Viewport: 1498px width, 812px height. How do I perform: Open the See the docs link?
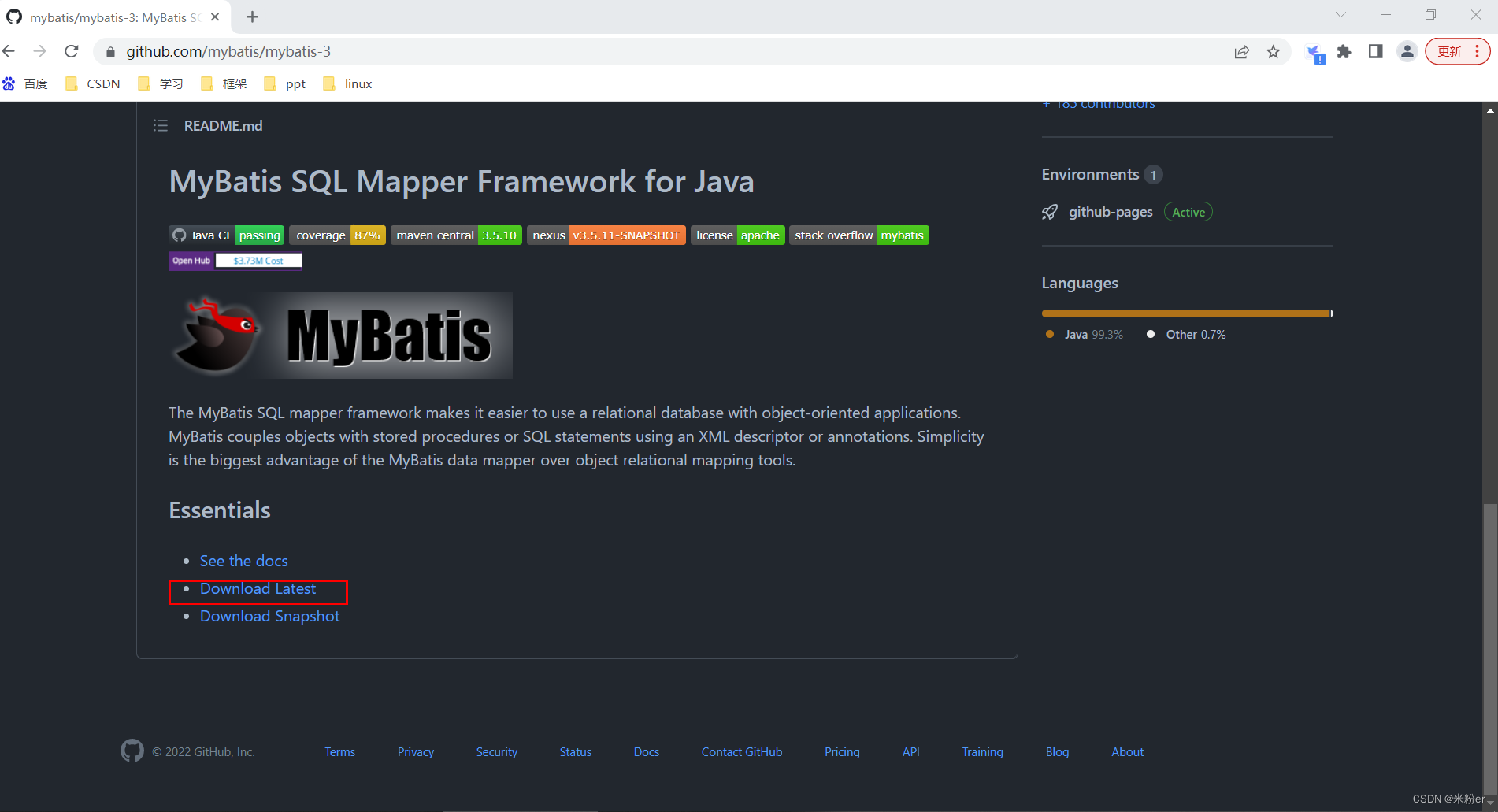coord(244,561)
